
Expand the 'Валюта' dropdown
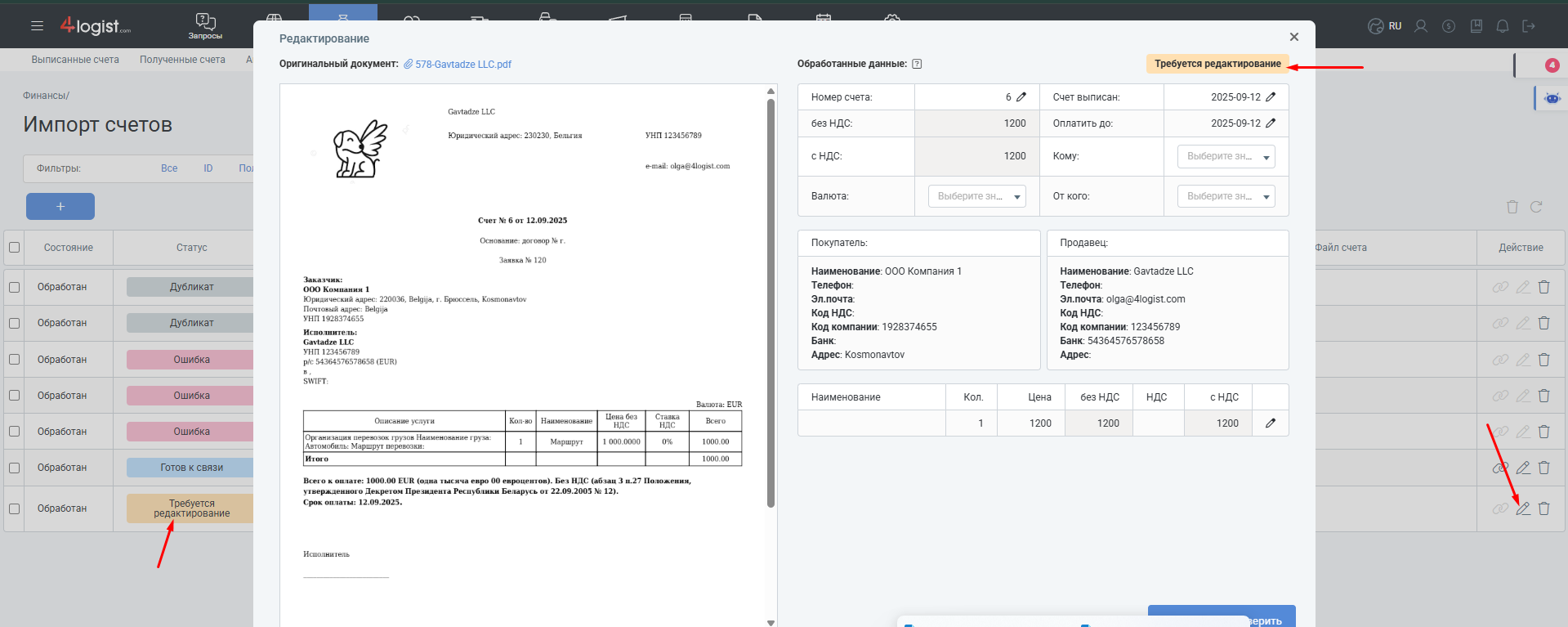(x=976, y=196)
